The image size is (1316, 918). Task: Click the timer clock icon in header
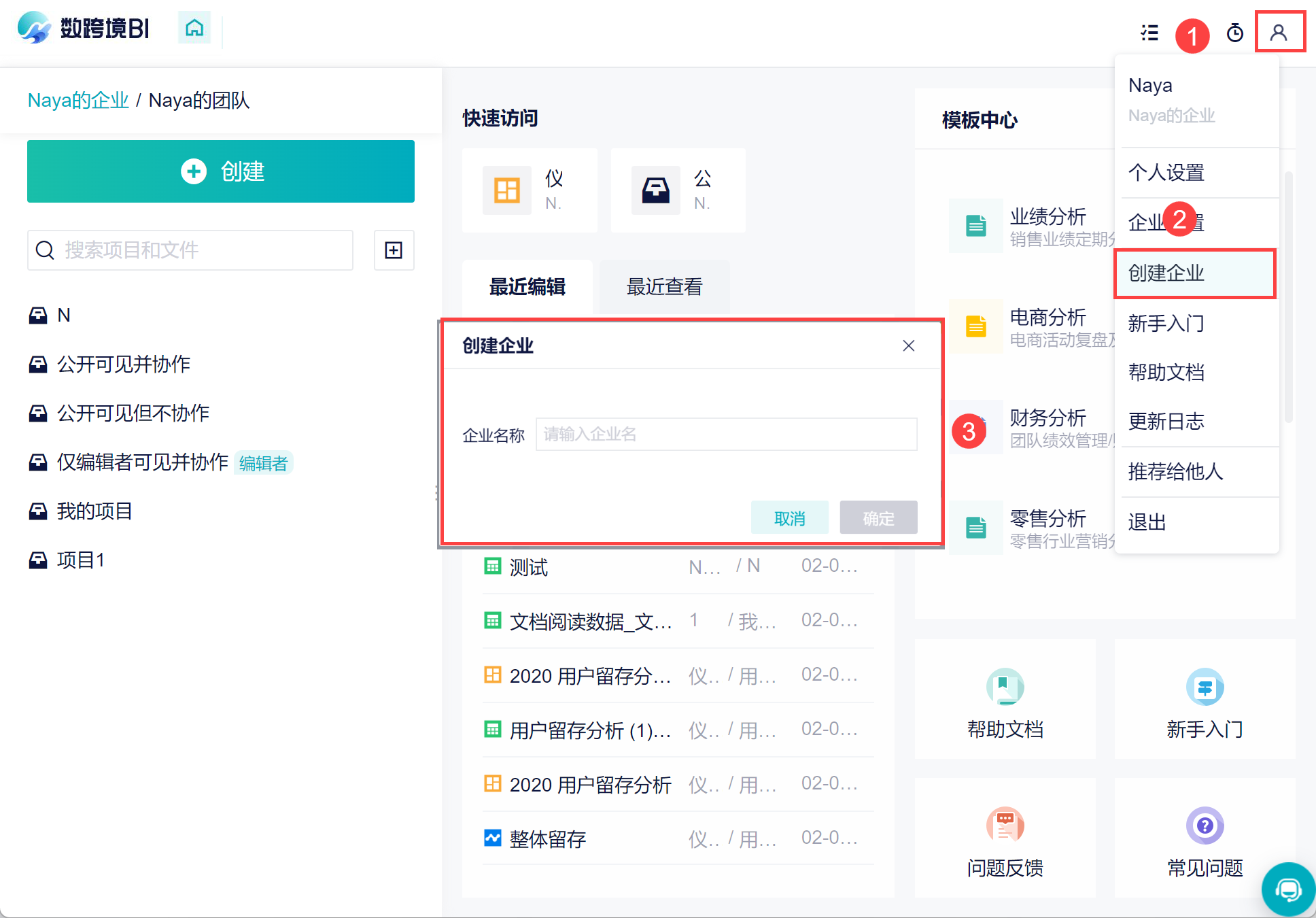pyautogui.click(x=1234, y=32)
